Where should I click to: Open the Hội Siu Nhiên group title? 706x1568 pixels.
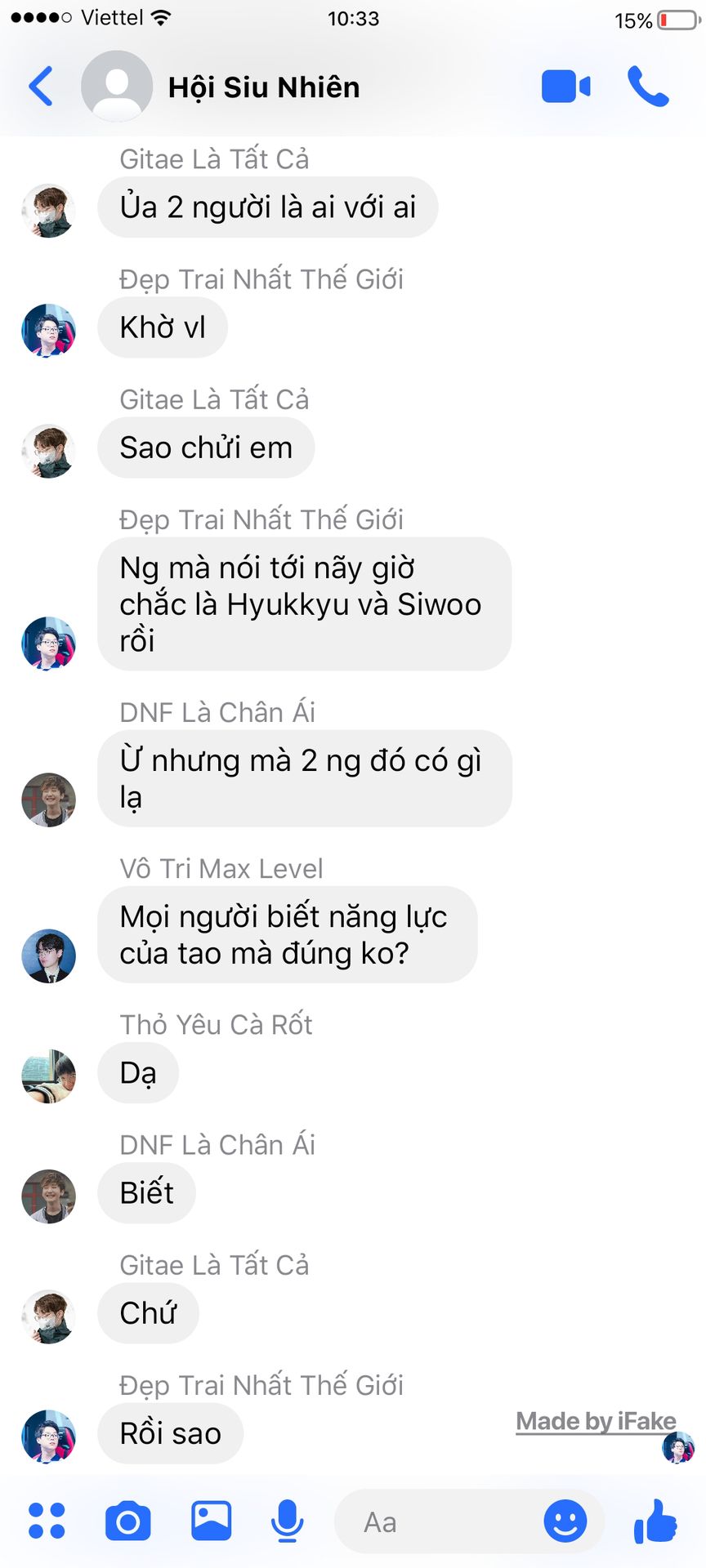(264, 87)
